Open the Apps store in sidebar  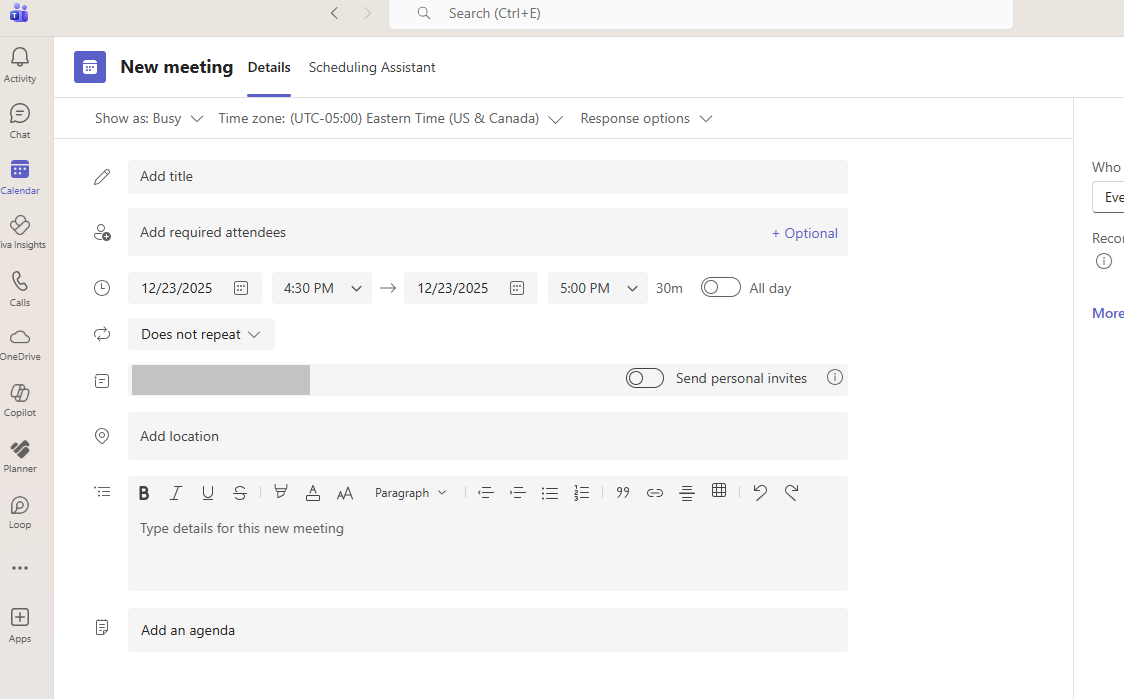click(20, 625)
